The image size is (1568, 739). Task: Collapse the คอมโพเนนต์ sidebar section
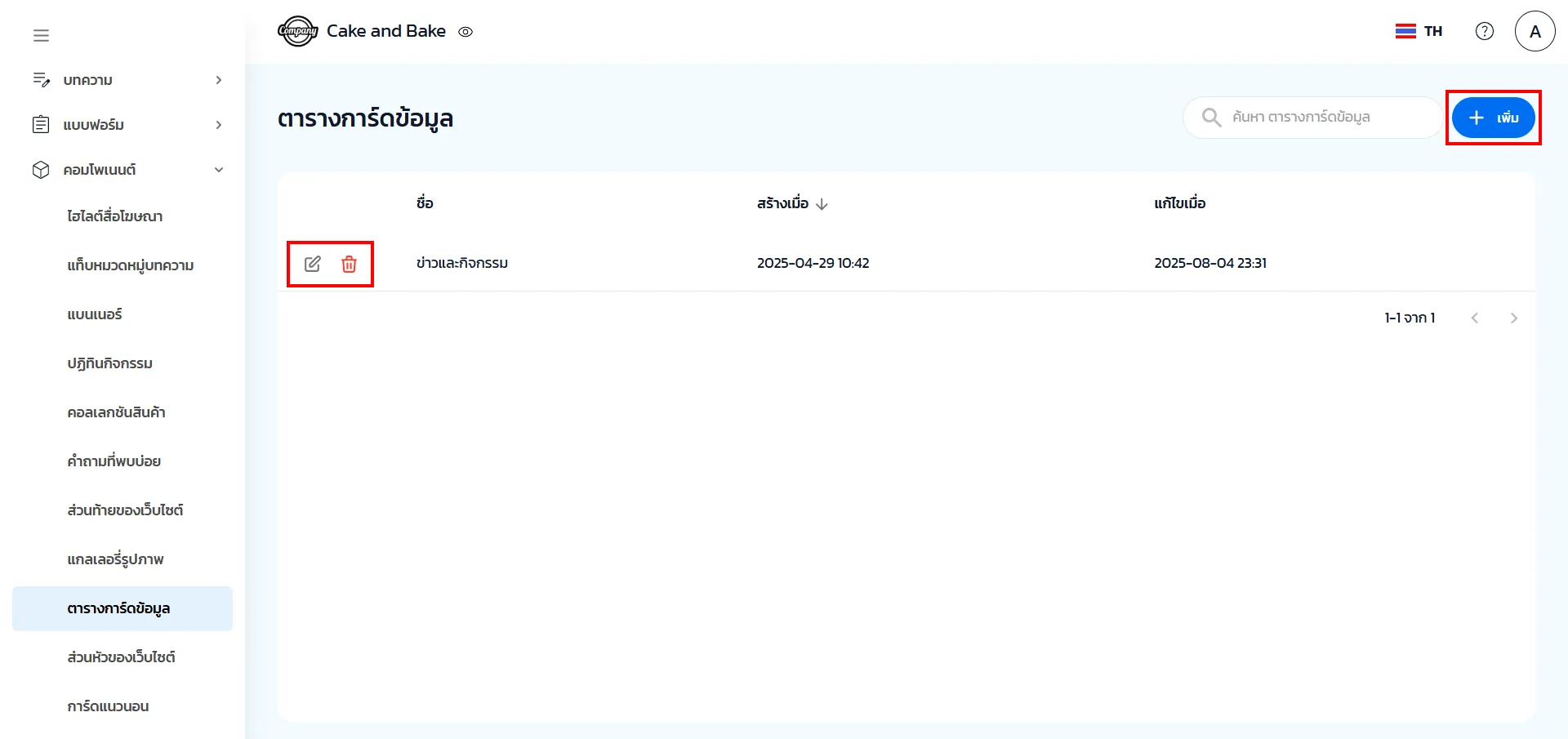pyautogui.click(x=218, y=170)
